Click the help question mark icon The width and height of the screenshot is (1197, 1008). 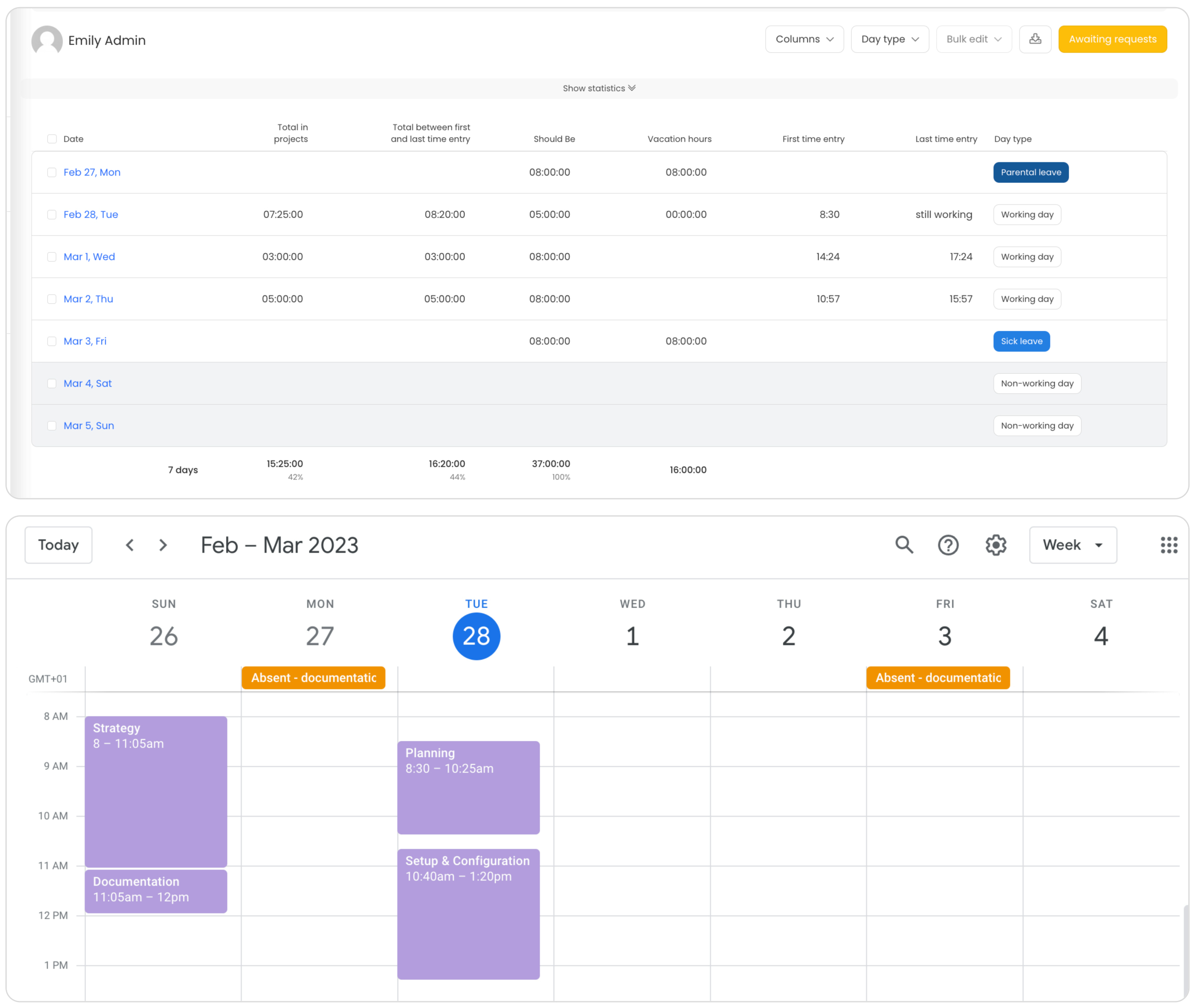point(948,545)
